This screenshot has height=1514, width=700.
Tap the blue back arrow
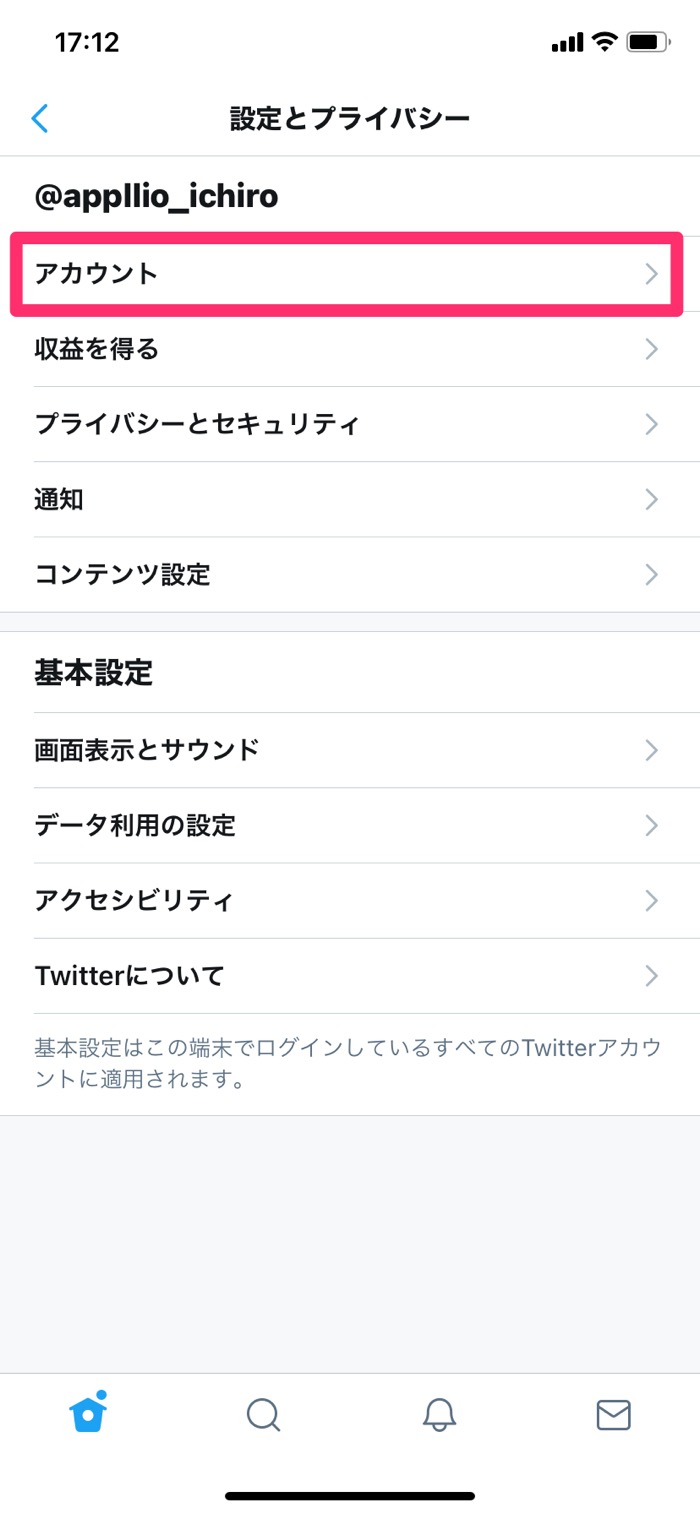pyautogui.click(x=38, y=117)
